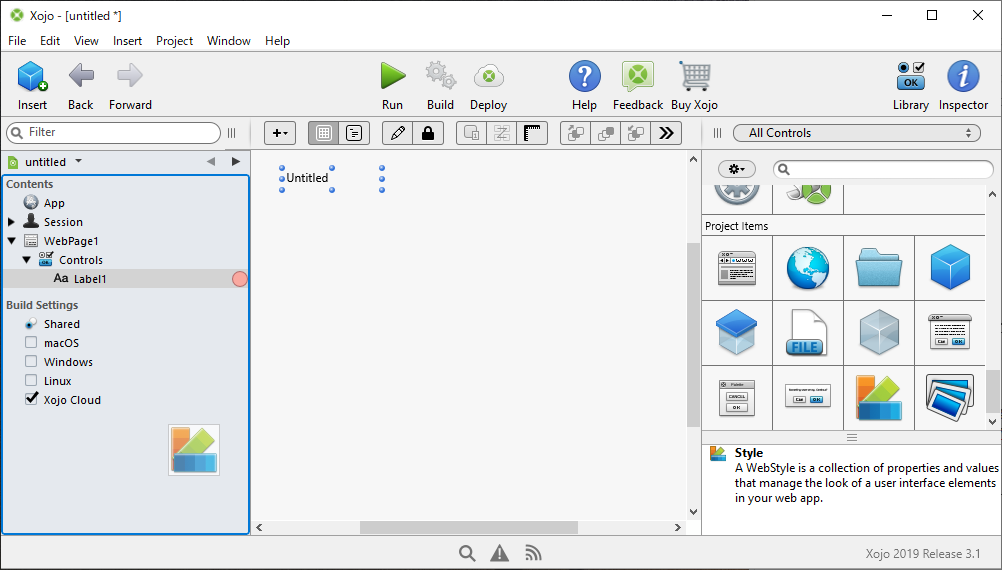Open the File menu
Screen dimensions: 1002x570
(x=17, y=41)
